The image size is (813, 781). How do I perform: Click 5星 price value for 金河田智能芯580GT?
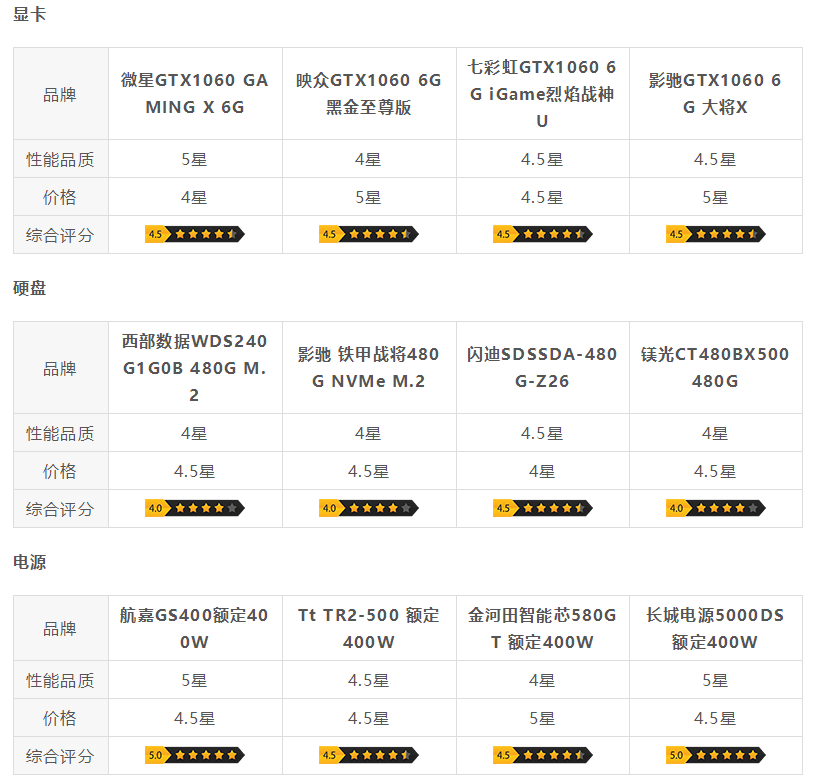pos(542,718)
